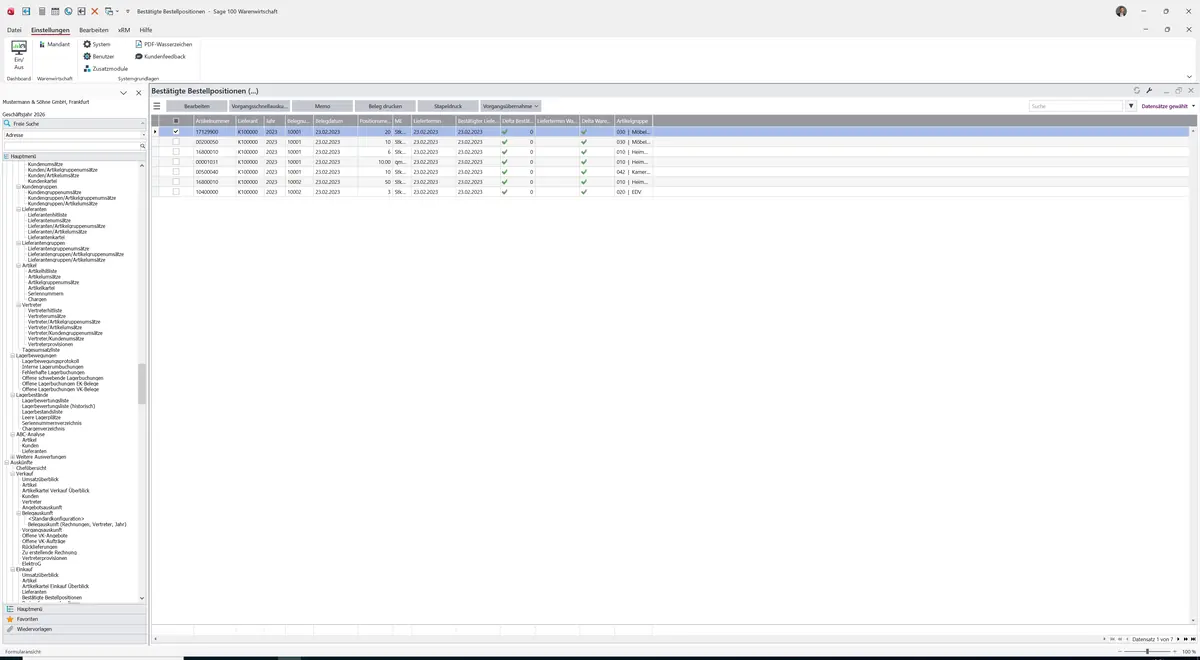Toggle the select-all checkbox in the table header
This screenshot has width=1200, height=660.
[x=176, y=121]
